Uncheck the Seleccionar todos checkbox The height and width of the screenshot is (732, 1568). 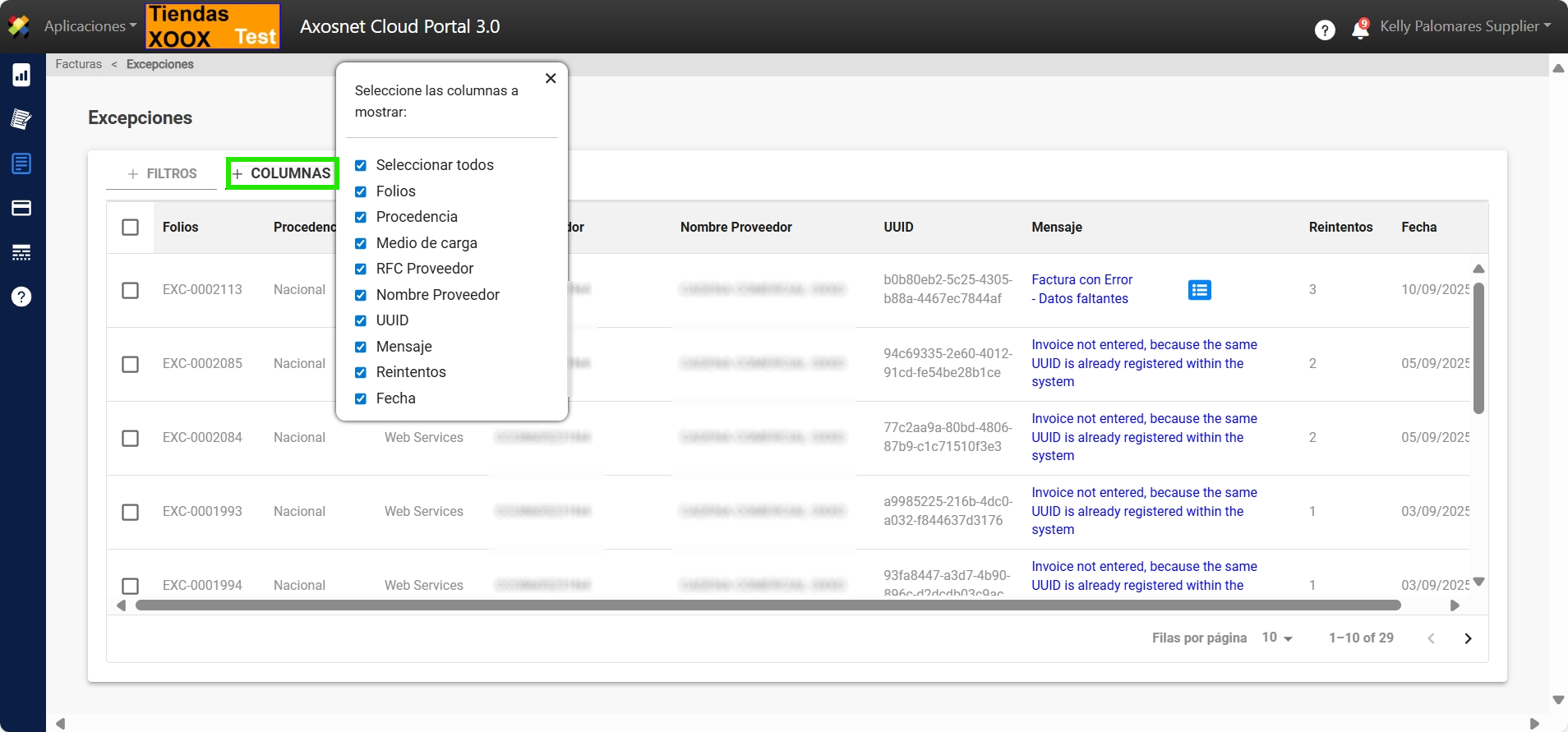(x=361, y=165)
